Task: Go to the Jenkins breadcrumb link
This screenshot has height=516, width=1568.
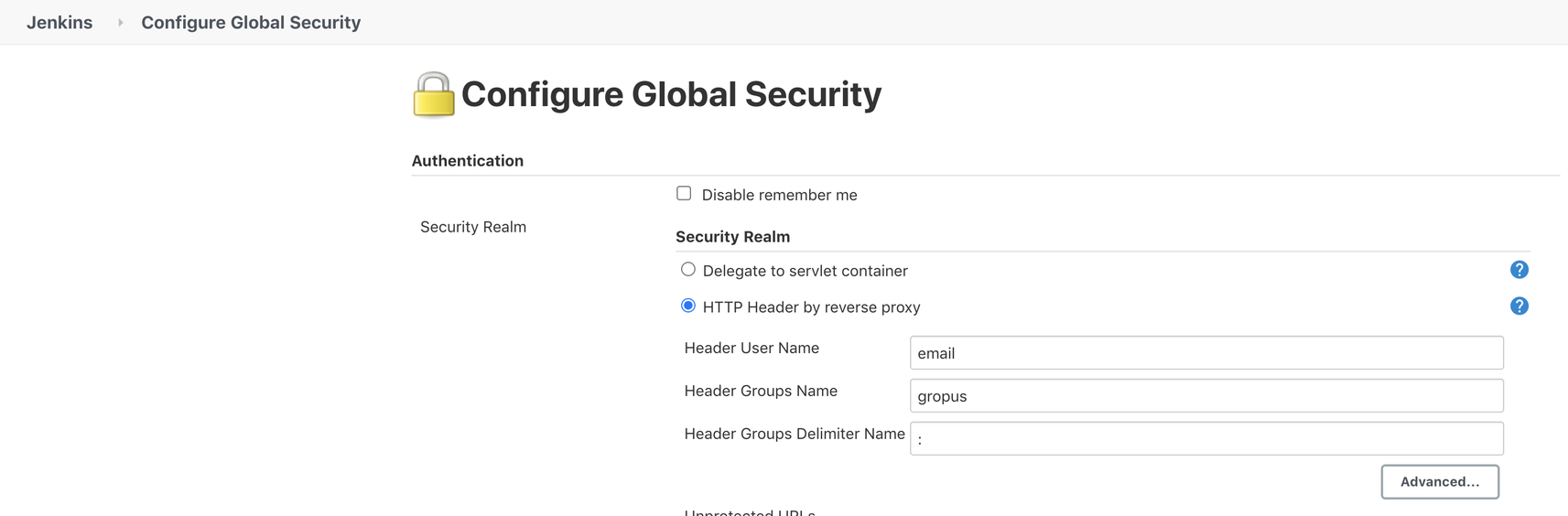Action: (59, 22)
